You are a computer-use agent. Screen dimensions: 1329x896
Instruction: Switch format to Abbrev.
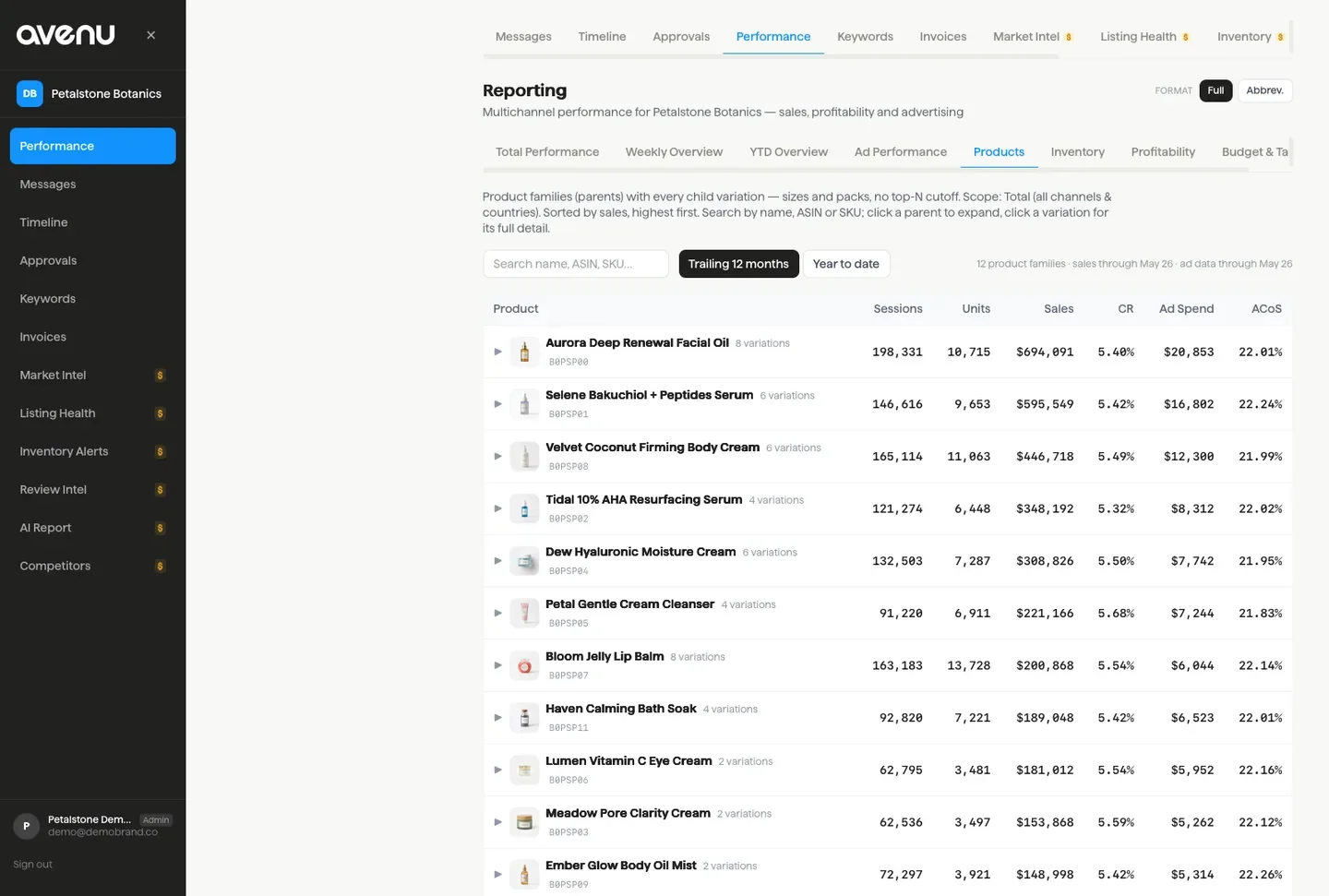click(x=1264, y=90)
